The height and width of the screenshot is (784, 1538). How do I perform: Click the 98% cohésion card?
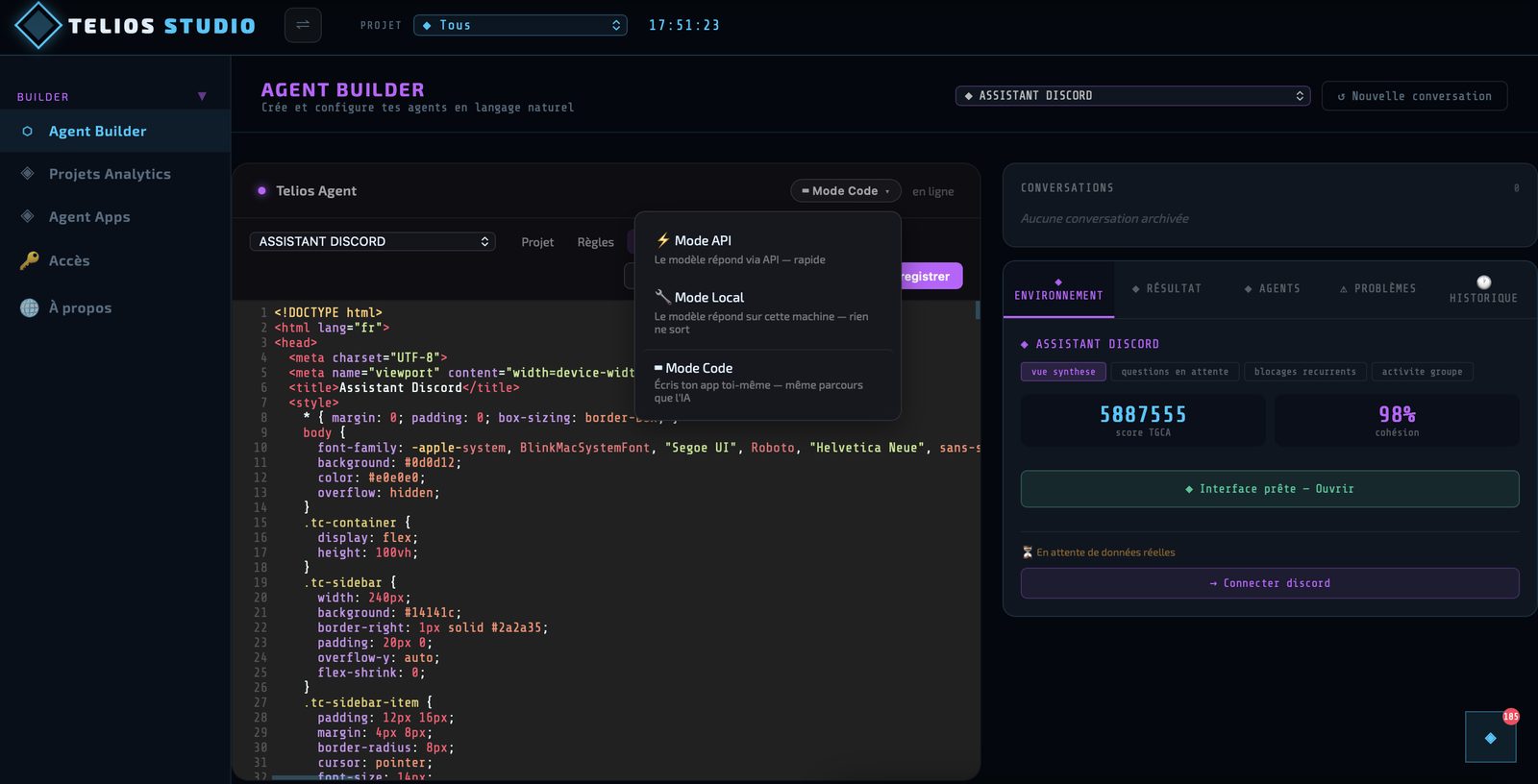(x=1397, y=420)
